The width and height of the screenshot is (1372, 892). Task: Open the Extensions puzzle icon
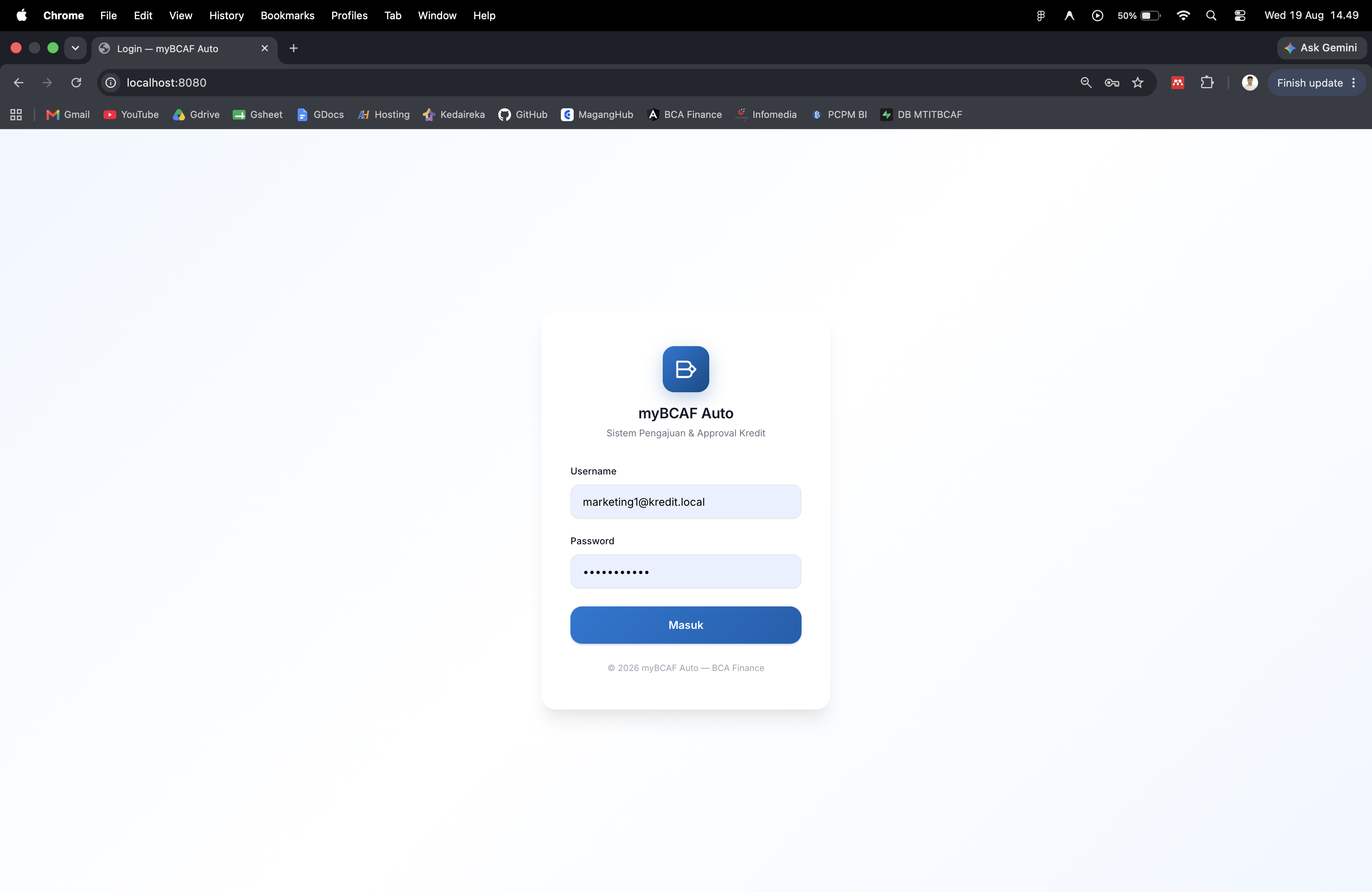tap(1207, 82)
